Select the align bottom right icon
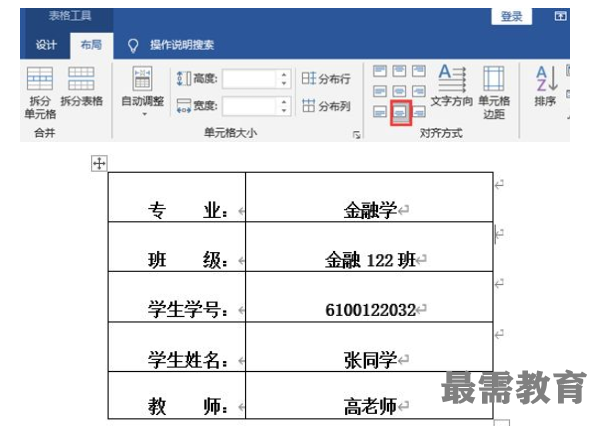This screenshot has width=593, height=427. click(x=419, y=112)
